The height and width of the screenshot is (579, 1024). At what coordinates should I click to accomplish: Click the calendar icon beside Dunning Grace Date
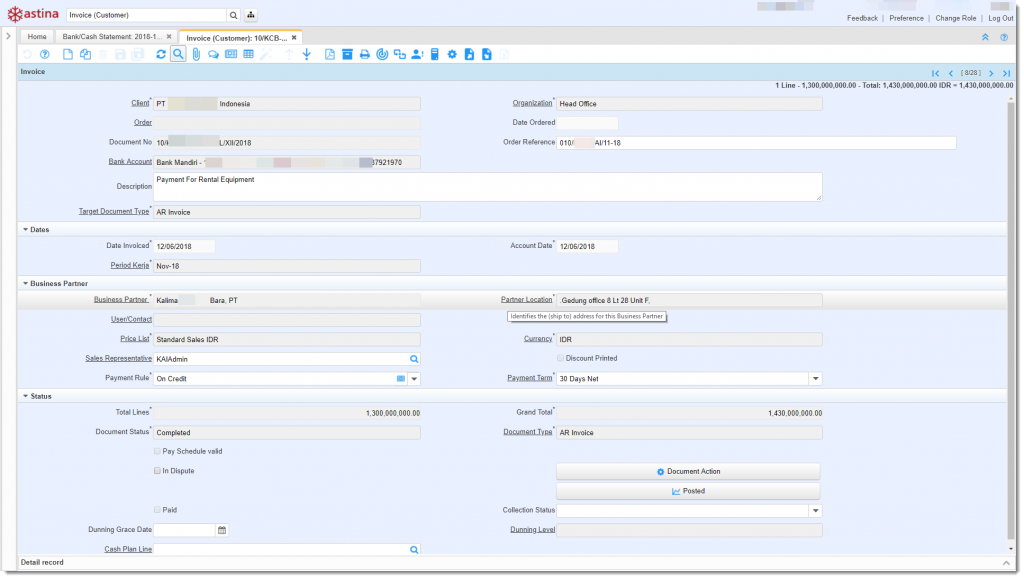[x=222, y=530]
